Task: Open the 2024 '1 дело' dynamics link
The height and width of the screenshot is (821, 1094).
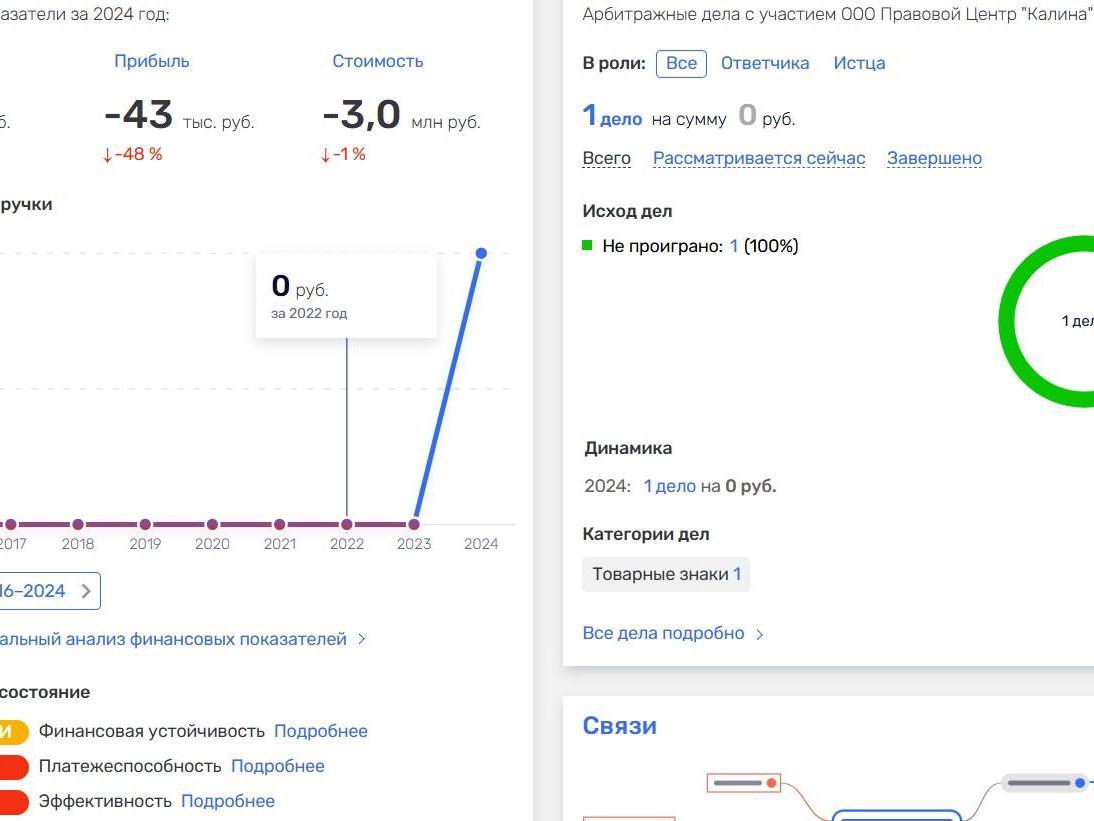Action: click(669, 486)
